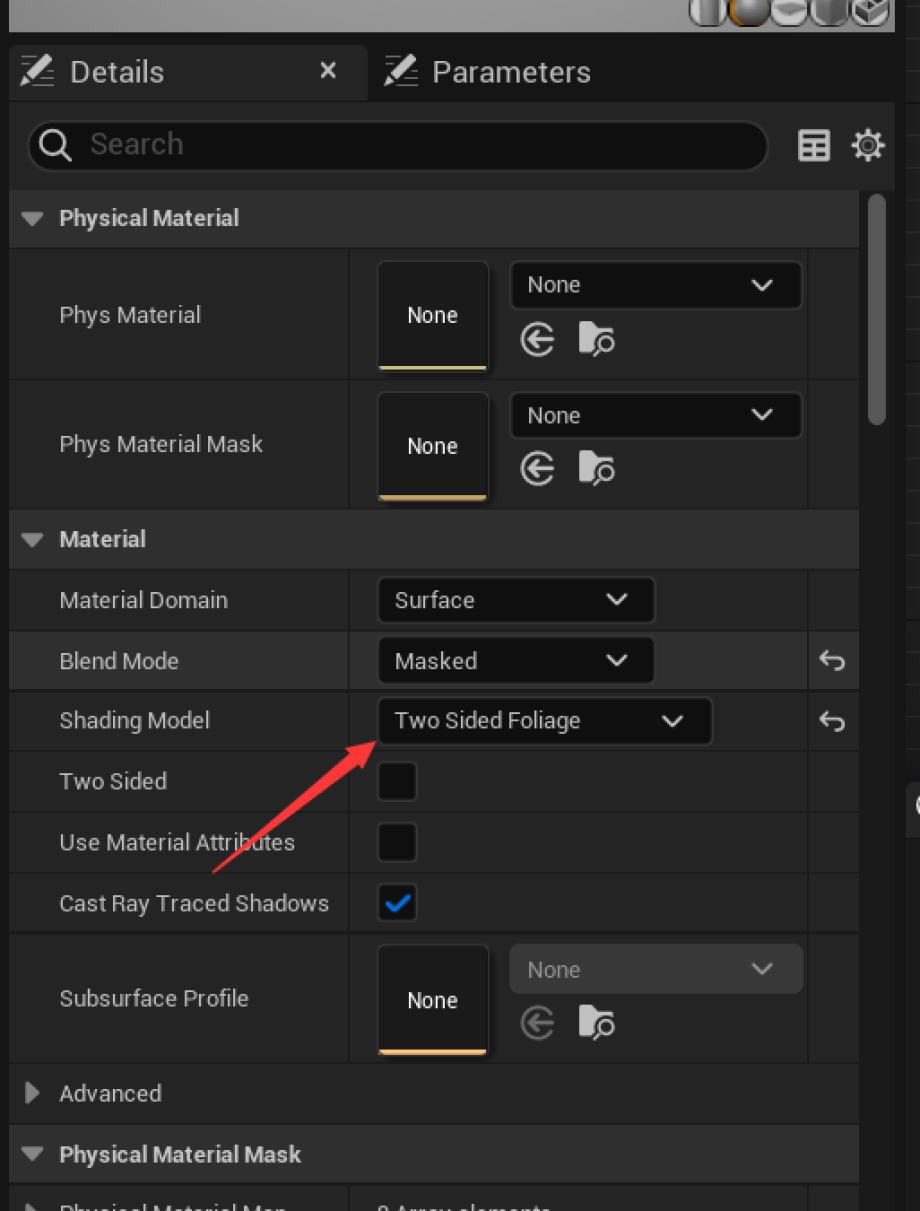This screenshot has height=1211, width=920.
Task: Focus the Details search field
Action: tap(398, 145)
